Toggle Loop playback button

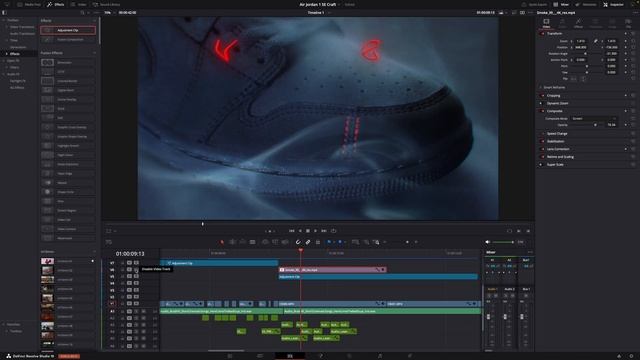[333, 231]
